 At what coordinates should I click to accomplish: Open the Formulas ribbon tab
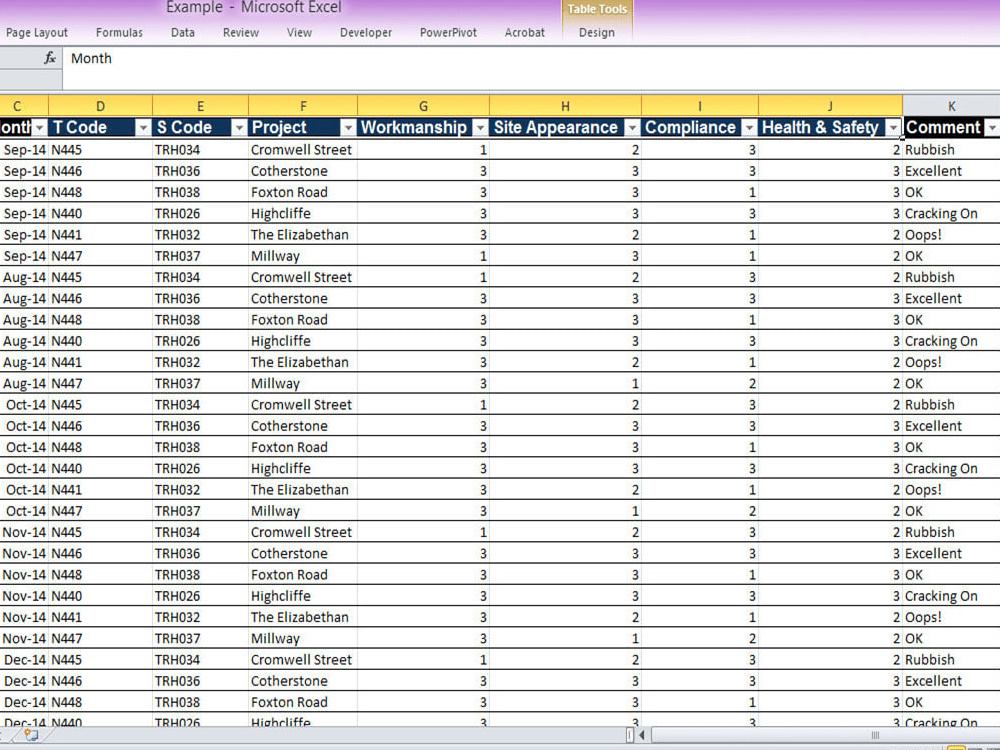(x=119, y=33)
